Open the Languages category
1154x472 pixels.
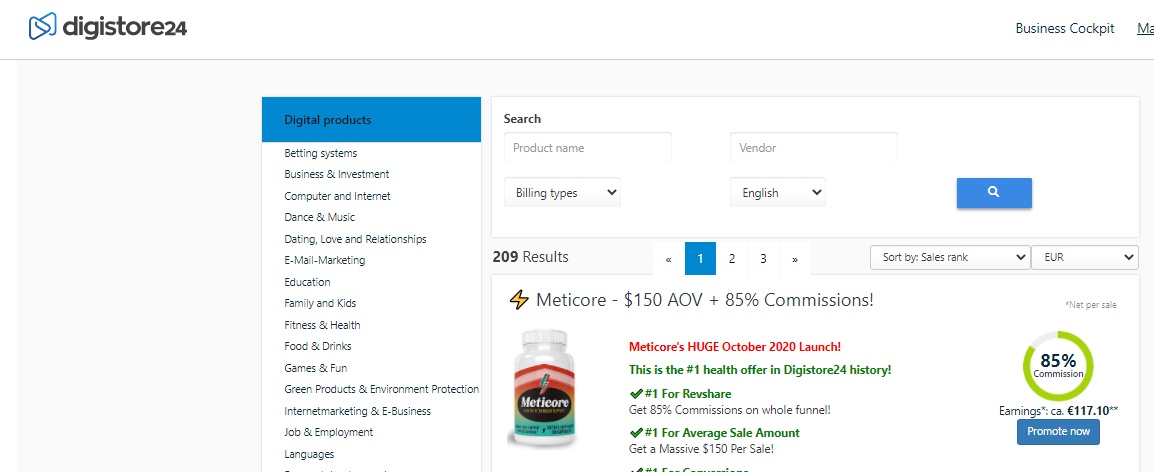309,454
